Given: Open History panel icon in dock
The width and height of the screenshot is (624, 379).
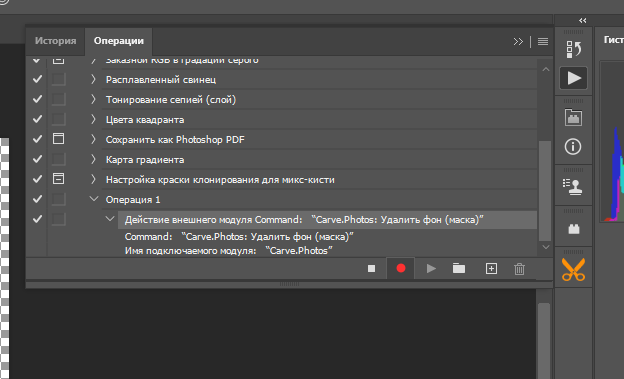Looking at the screenshot, I should [x=573, y=49].
